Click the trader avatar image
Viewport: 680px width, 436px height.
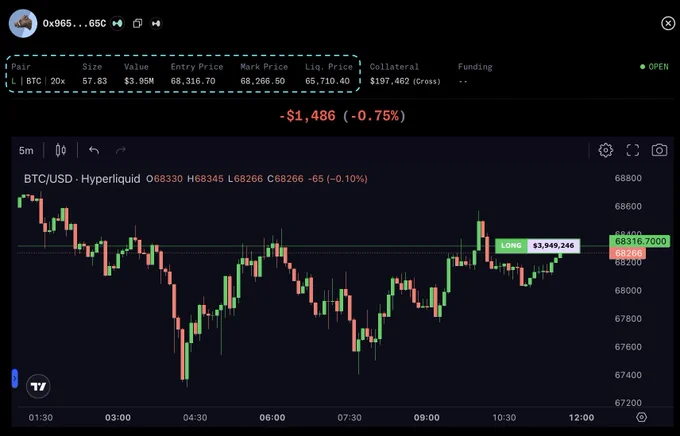coord(23,23)
